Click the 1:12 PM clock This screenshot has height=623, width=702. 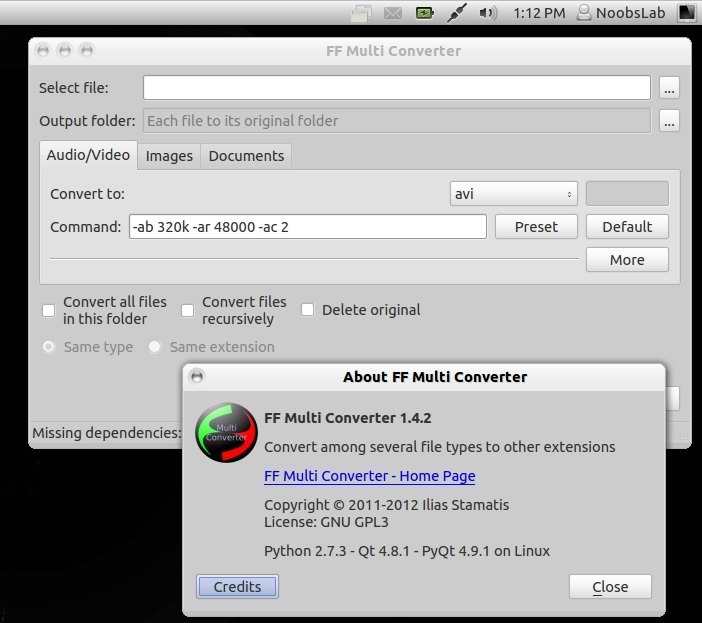[539, 13]
